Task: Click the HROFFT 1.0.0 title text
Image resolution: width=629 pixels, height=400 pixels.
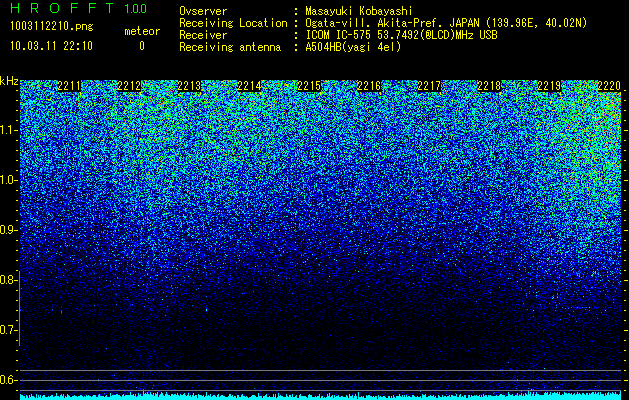Action: point(78,8)
